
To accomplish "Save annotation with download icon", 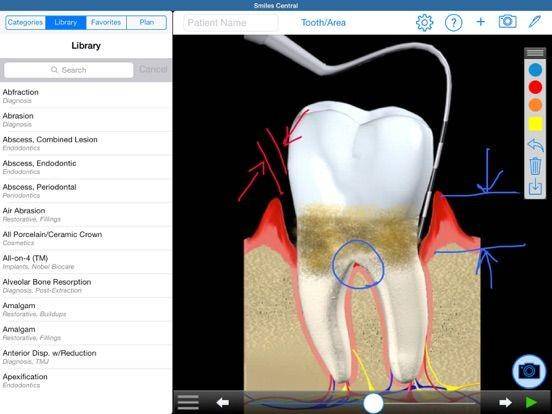I will tap(535, 187).
